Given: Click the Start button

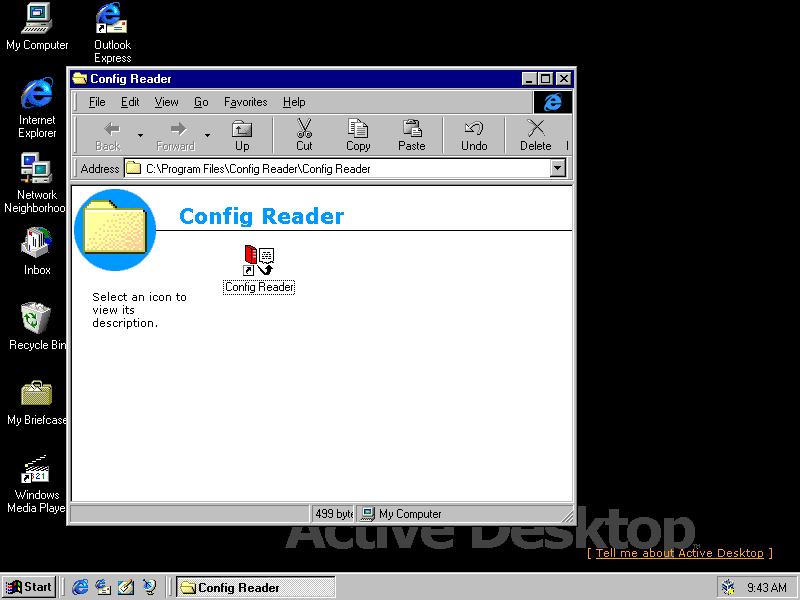Looking at the screenshot, I should coord(29,587).
